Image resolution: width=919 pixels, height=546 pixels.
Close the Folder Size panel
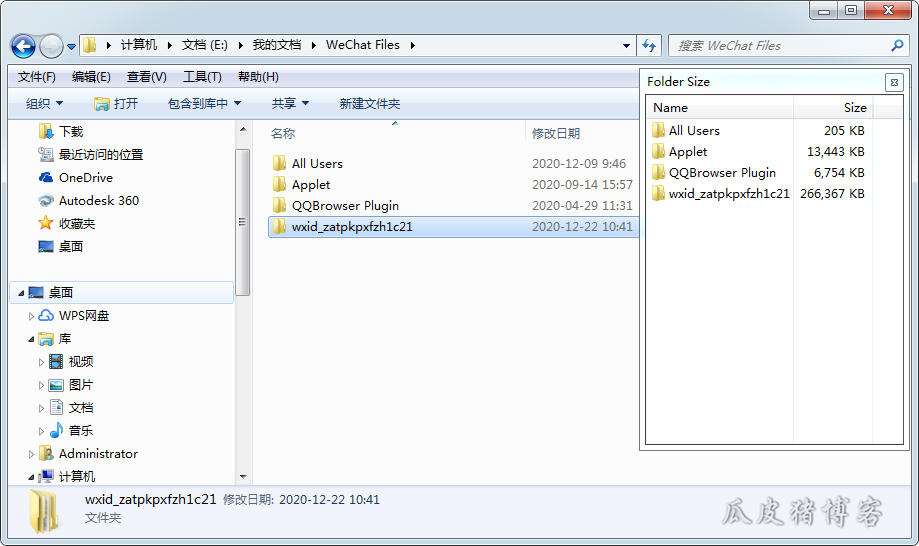pos(894,83)
